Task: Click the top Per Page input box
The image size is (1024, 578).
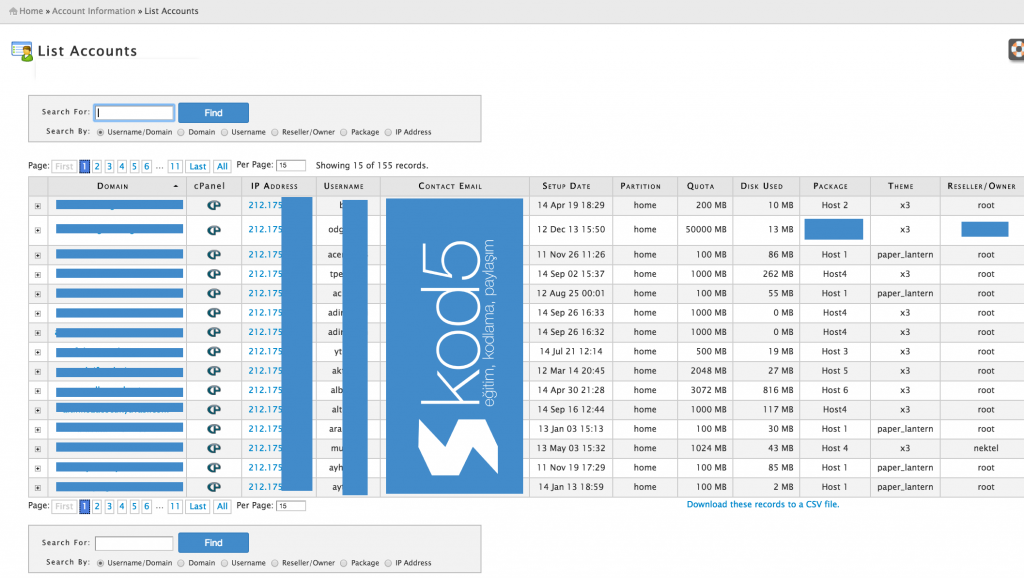Action: coord(291,166)
